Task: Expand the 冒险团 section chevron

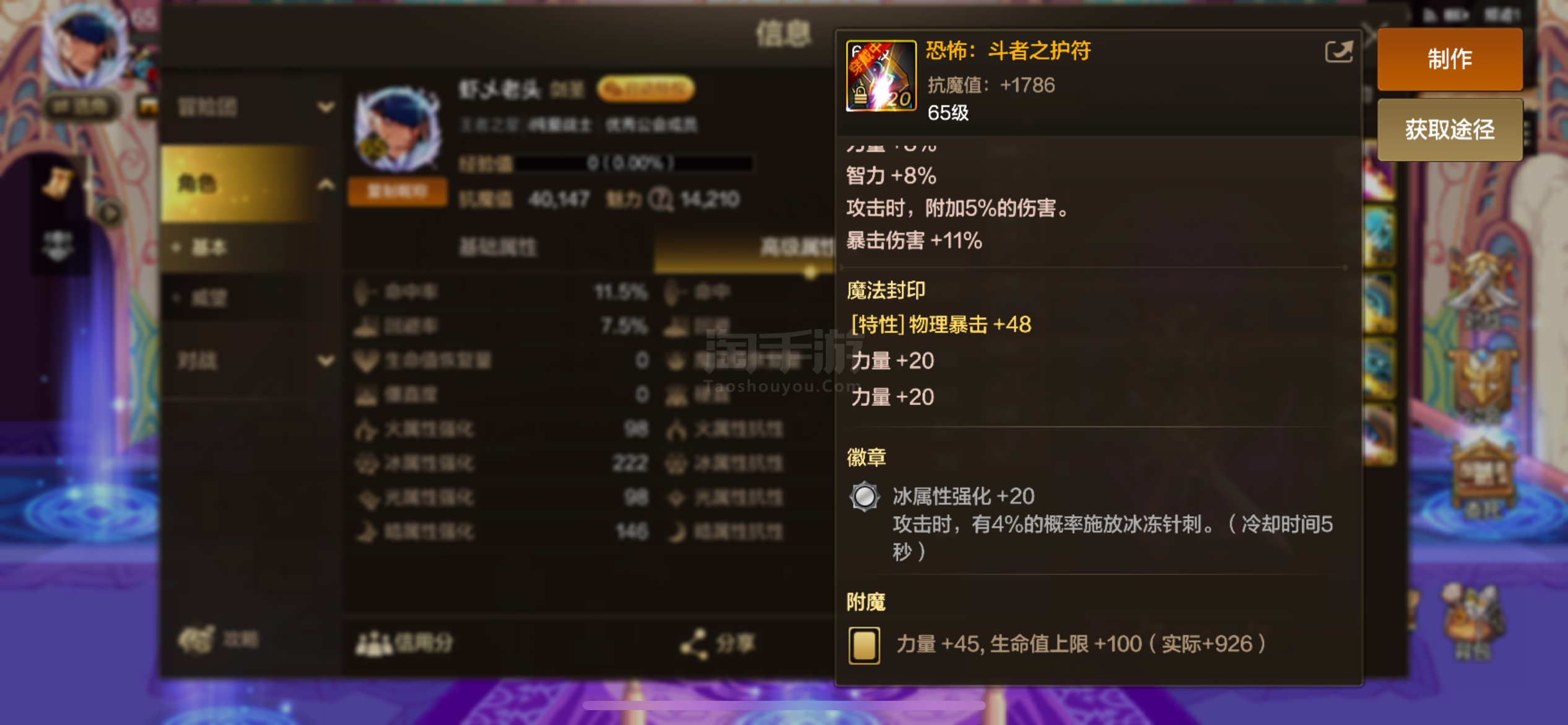Action: tap(326, 107)
